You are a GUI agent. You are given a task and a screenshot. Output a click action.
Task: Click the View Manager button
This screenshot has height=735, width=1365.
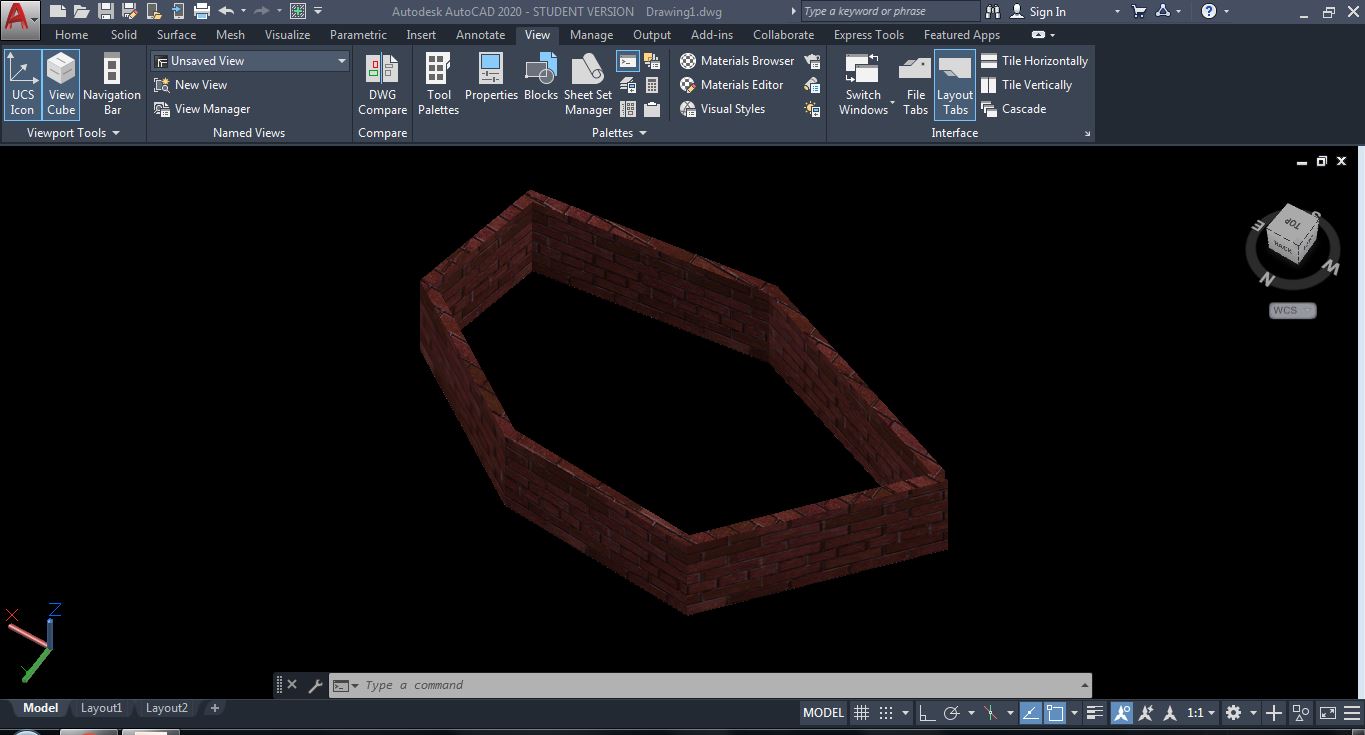[x=211, y=109]
